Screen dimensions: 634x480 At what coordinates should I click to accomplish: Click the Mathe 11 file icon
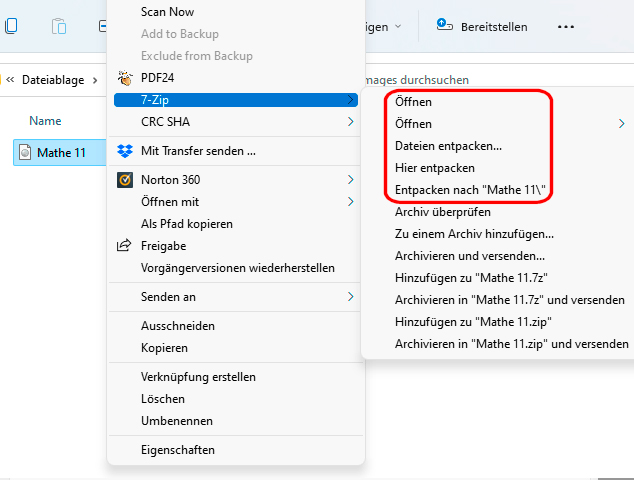tap(26, 153)
